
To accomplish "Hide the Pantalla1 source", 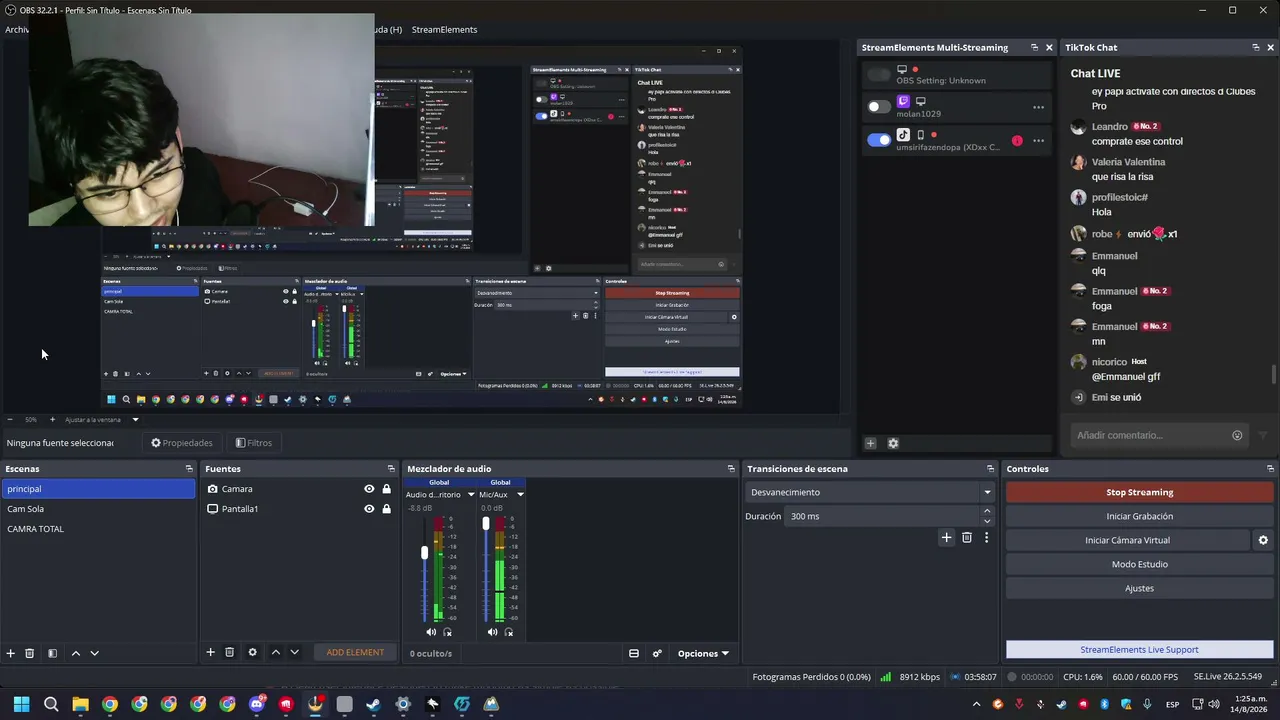I will click(x=369, y=509).
